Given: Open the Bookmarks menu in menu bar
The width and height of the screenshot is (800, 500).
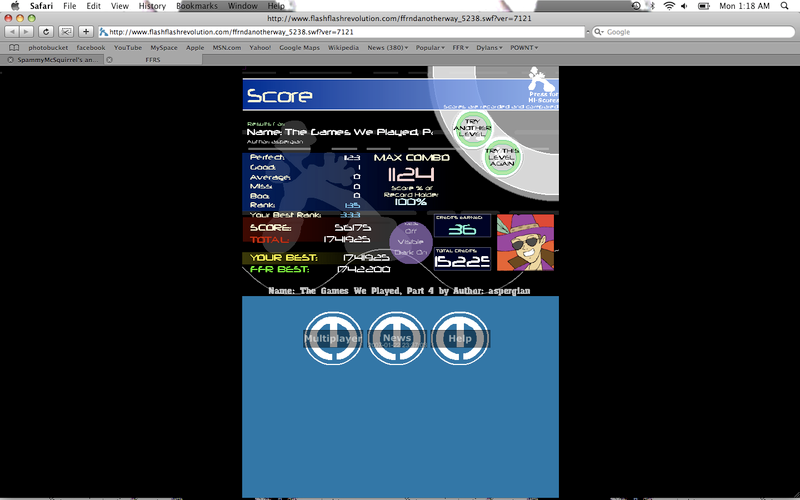Looking at the screenshot, I should pos(195,6).
